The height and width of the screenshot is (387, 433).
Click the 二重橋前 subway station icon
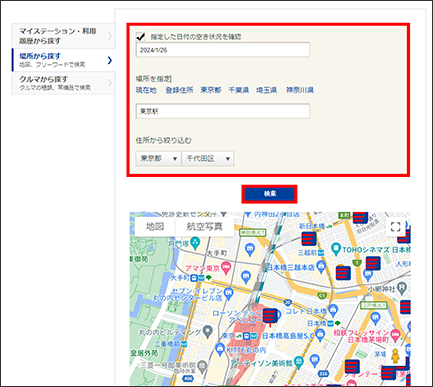[183, 344]
